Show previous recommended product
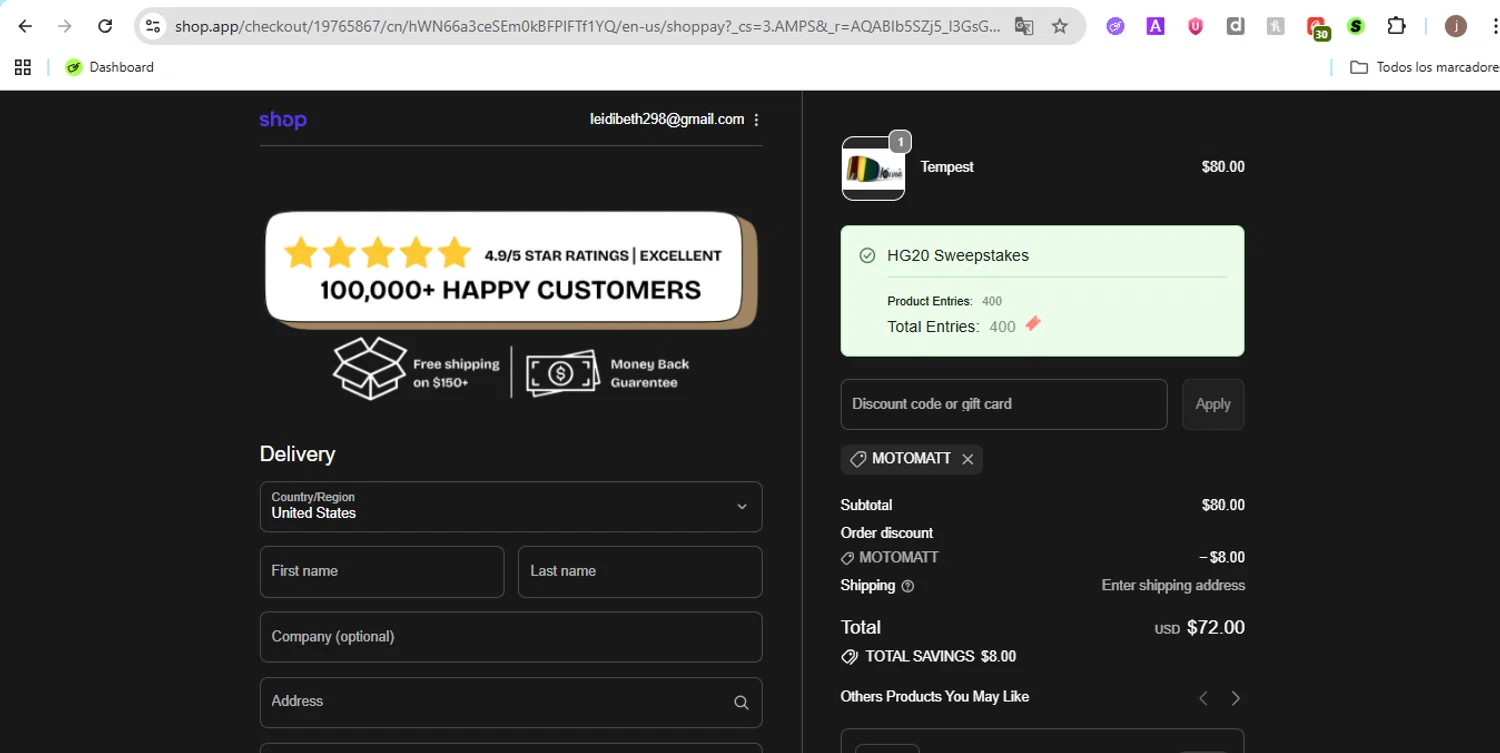 coord(1203,698)
